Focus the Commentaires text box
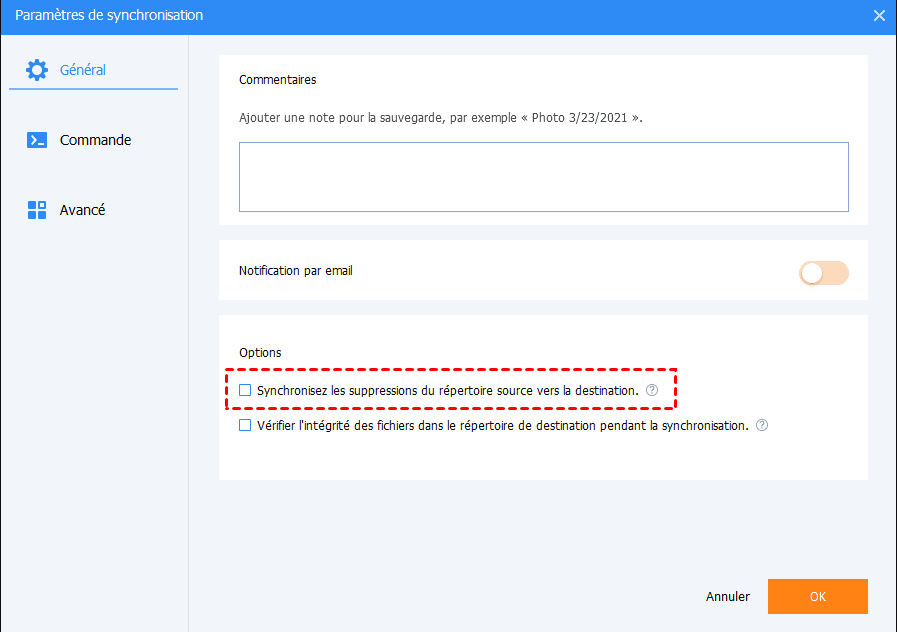Screen dimensions: 897x632 point(543,177)
